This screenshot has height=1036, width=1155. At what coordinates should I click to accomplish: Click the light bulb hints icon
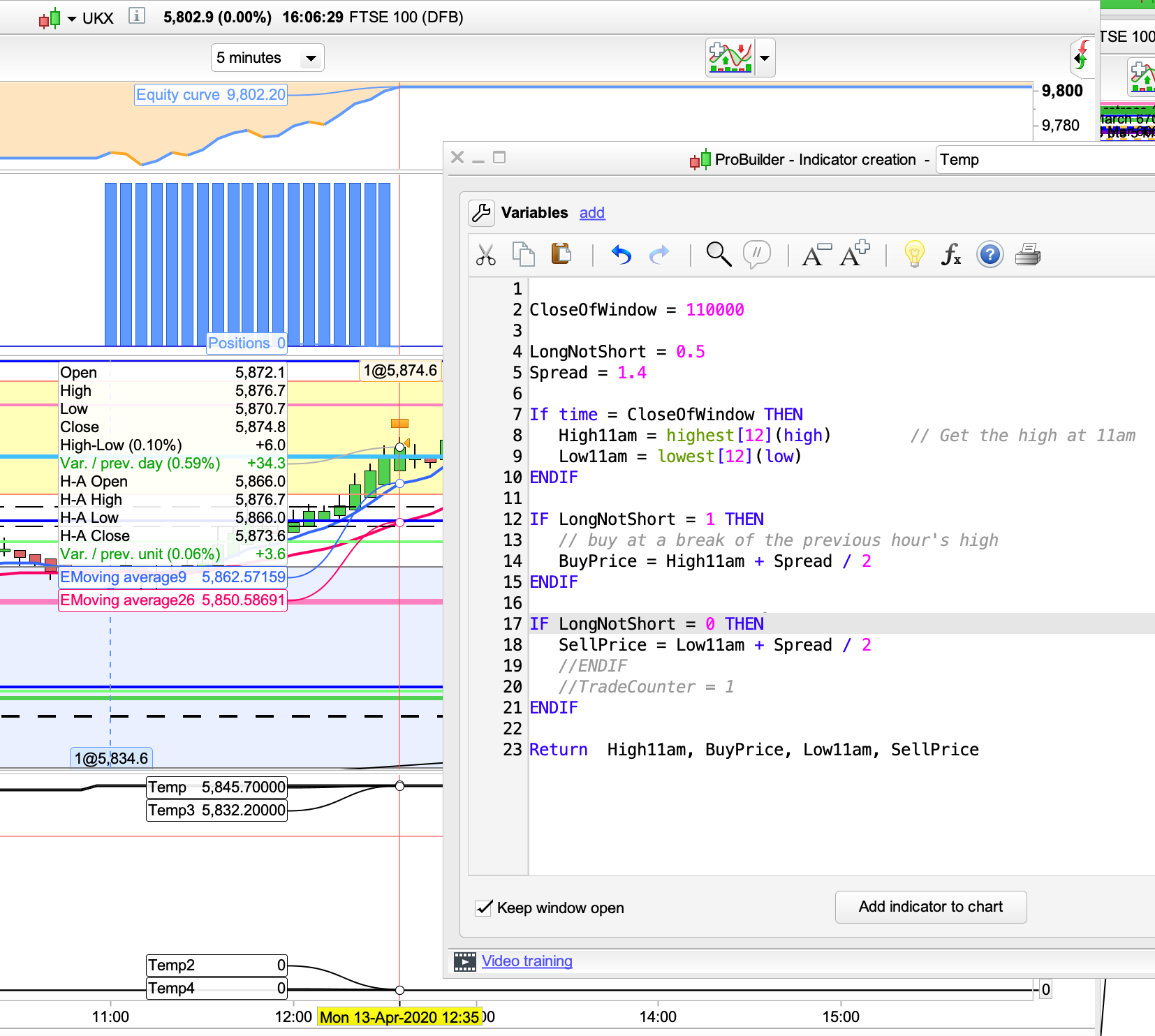coord(914,255)
